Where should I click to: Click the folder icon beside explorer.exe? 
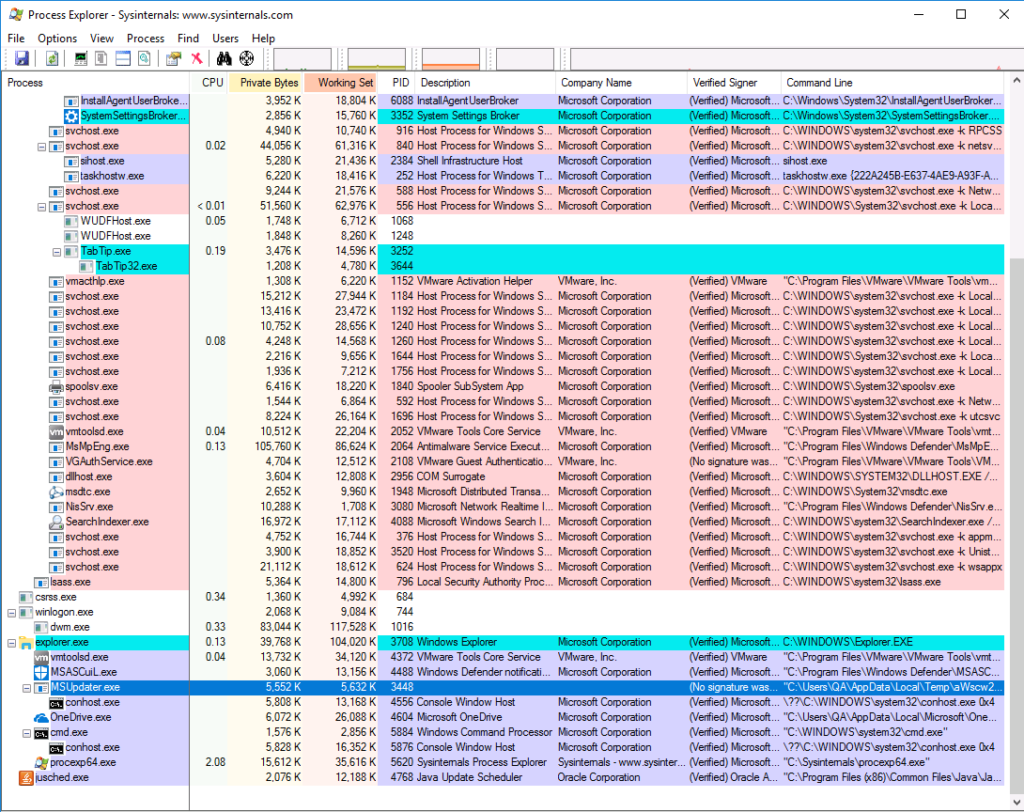[x=26, y=643]
